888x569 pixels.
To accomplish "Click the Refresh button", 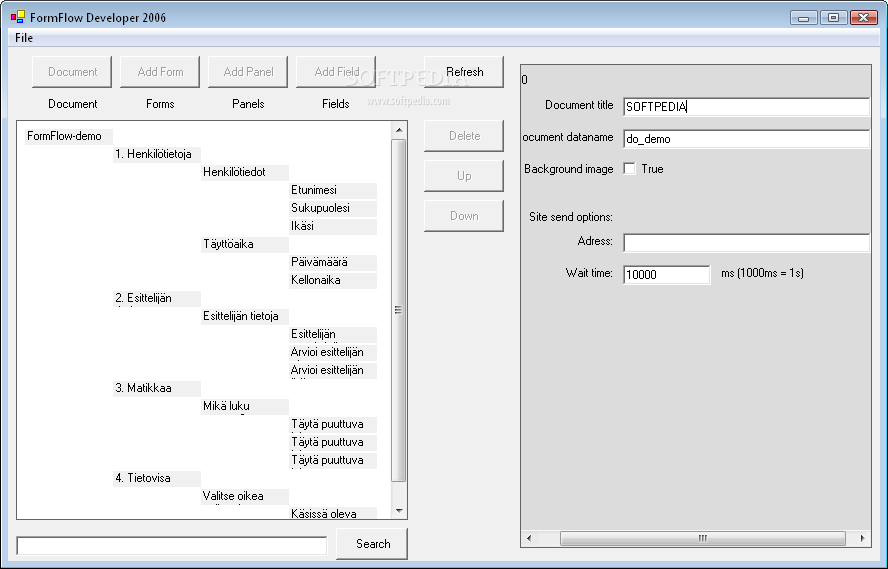I will click(x=464, y=72).
